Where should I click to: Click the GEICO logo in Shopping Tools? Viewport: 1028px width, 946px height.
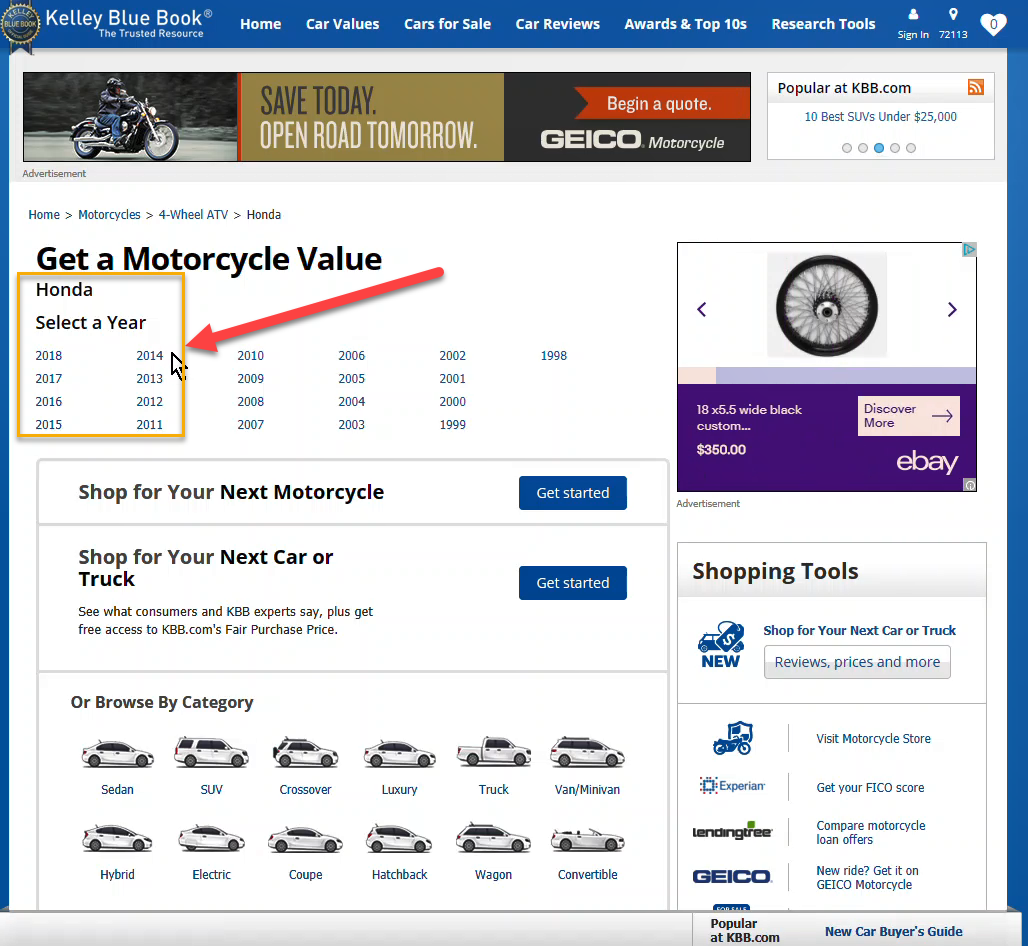(732, 877)
